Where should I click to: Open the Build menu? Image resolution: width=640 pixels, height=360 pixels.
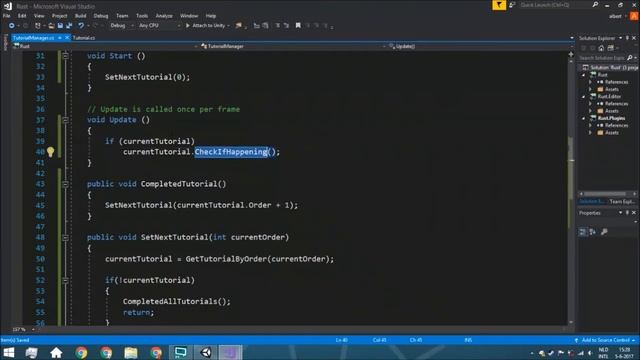[x=80, y=16]
